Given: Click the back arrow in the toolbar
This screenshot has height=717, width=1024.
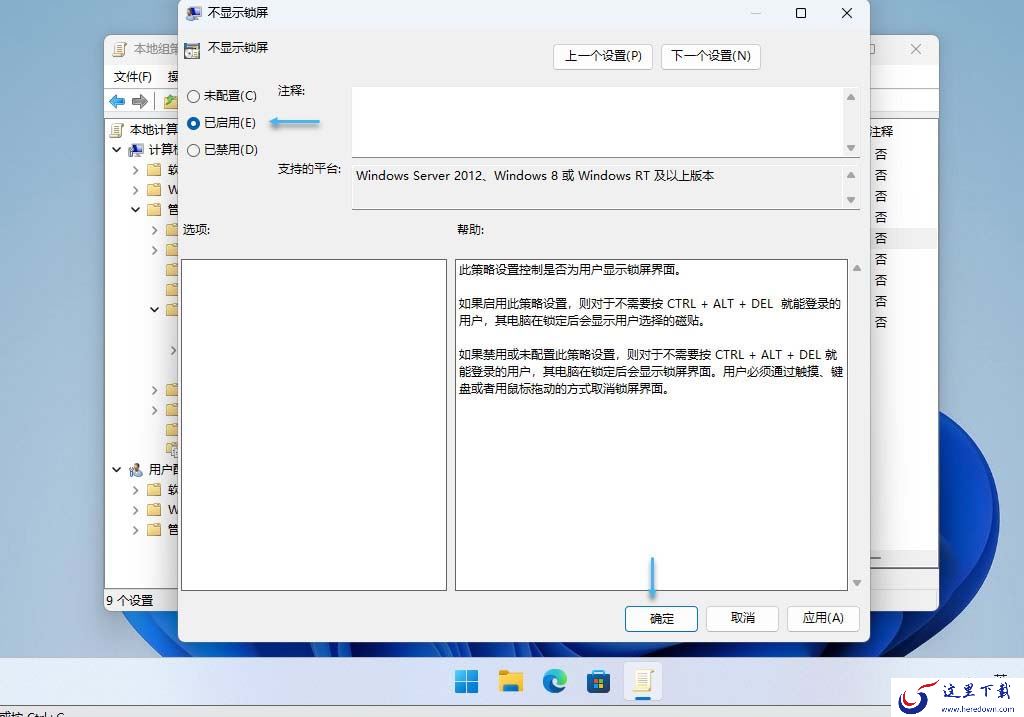Looking at the screenshot, I should click(118, 101).
